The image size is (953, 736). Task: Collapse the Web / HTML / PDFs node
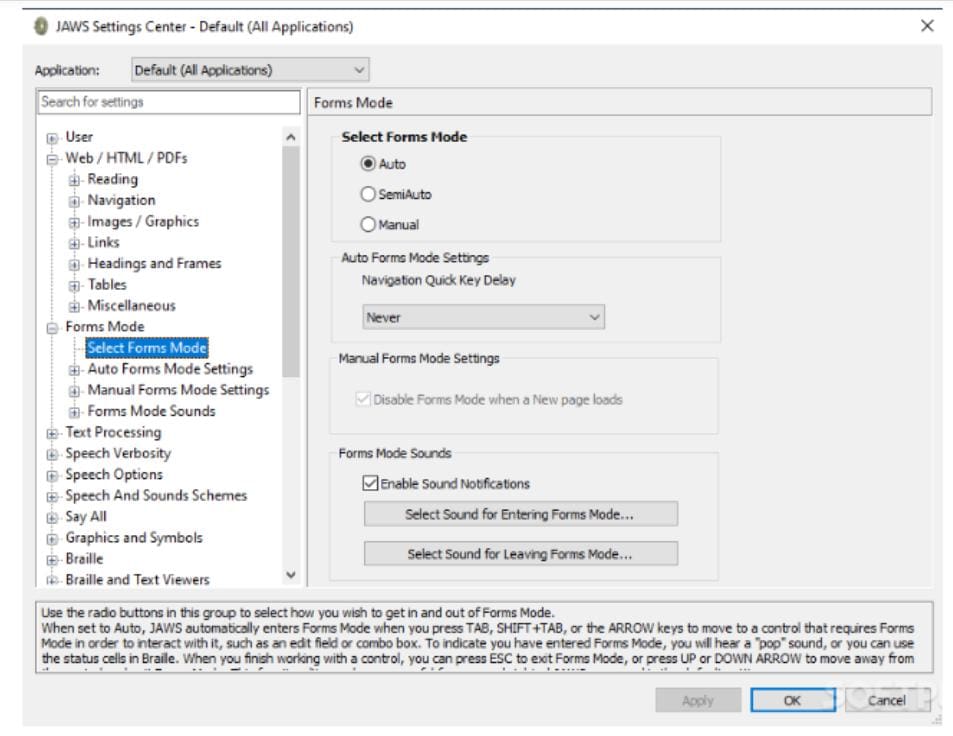(x=52, y=159)
